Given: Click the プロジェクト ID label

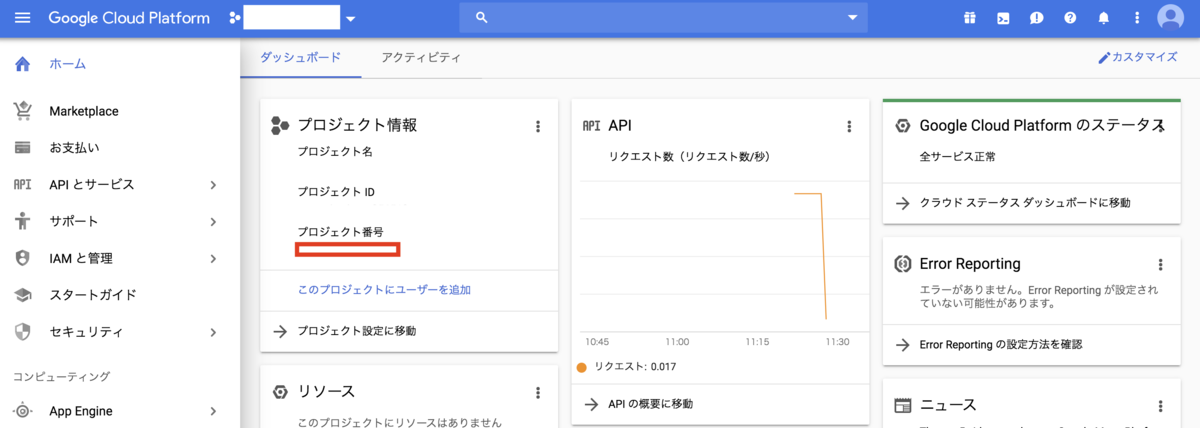Looking at the screenshot, I should click(x=336, y=192).
